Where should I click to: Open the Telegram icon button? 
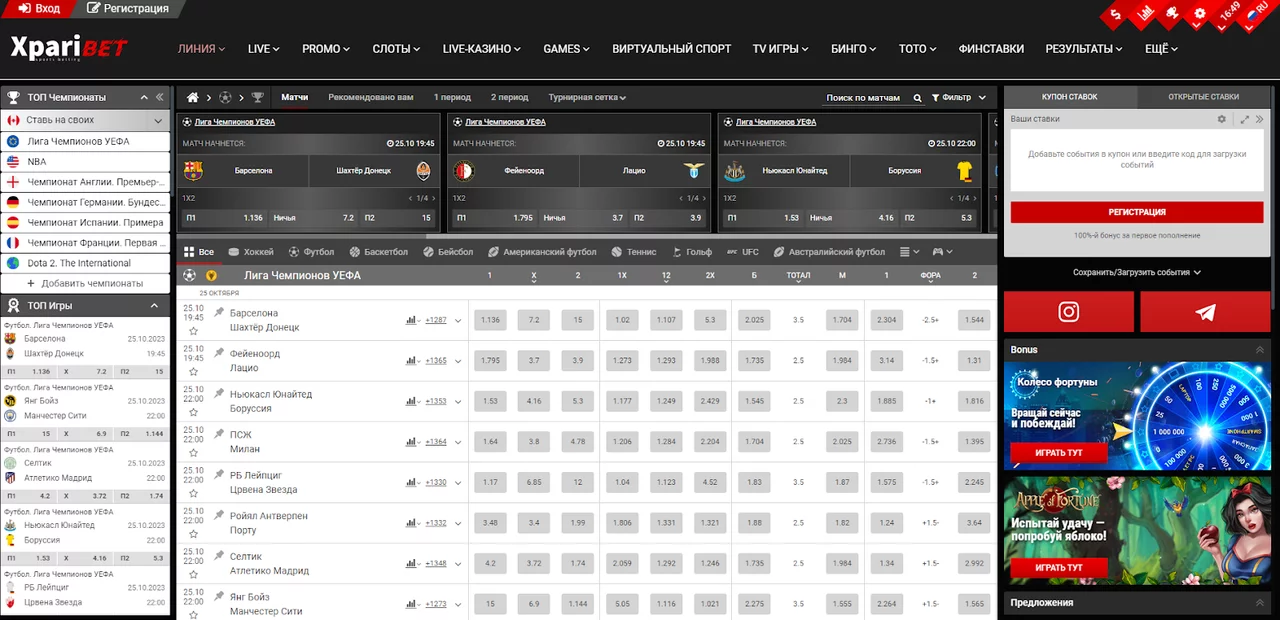pyautogui.click(x=1206, y=312)
